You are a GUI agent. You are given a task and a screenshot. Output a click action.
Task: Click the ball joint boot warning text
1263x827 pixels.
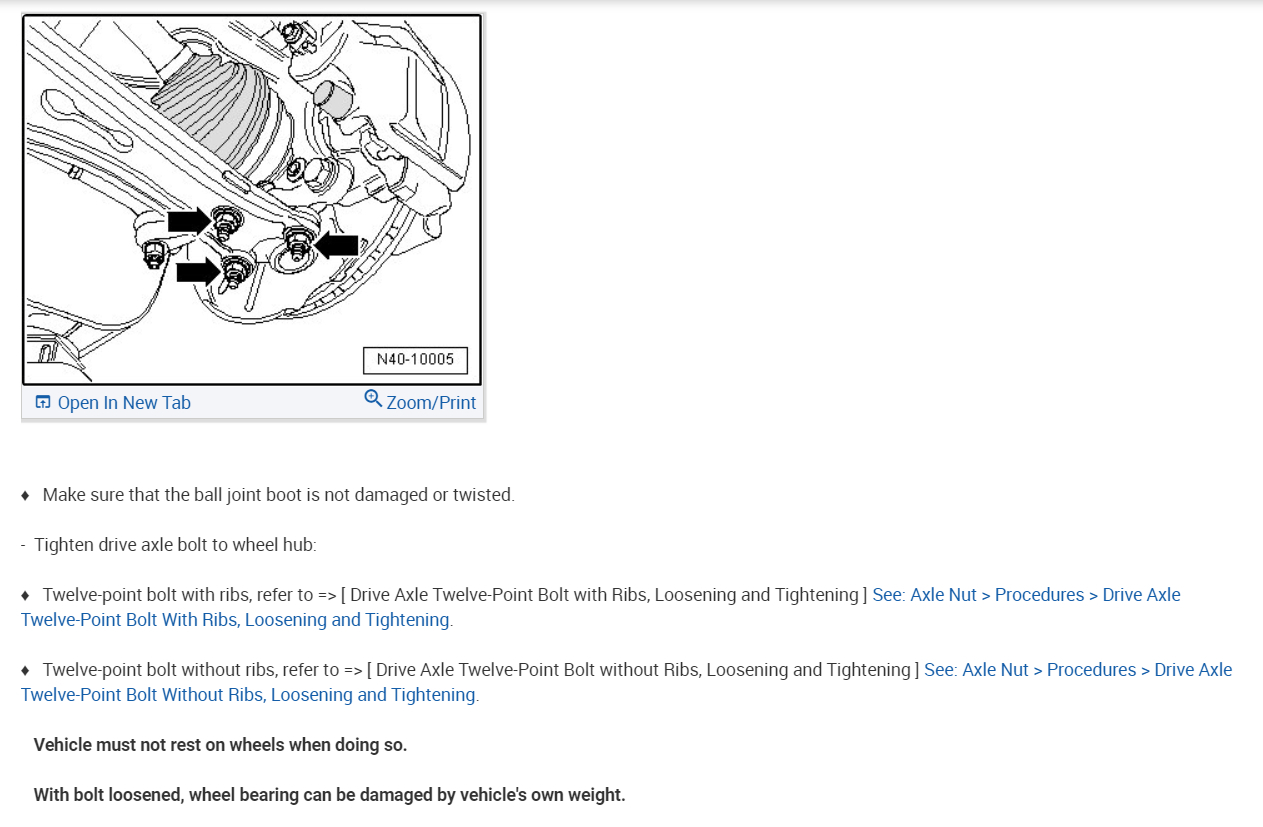pyautogui.click(x=279, y=495)
